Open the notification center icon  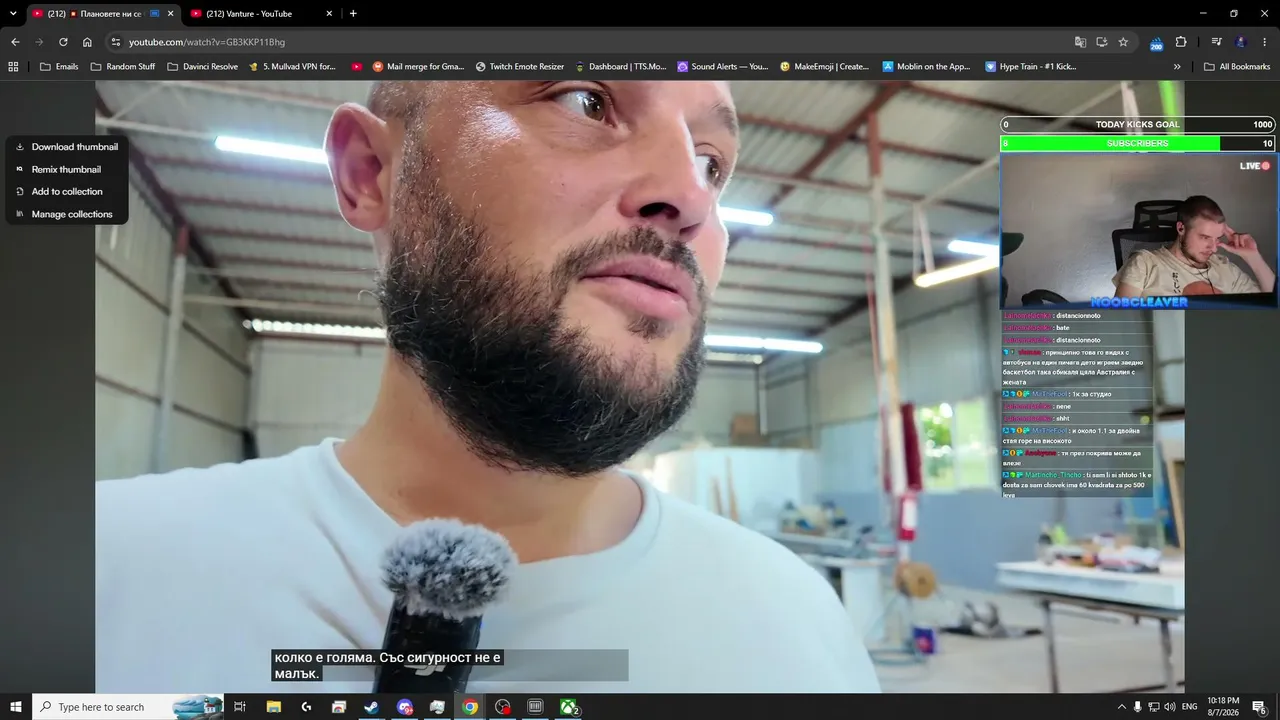(x=1260, y=707)
